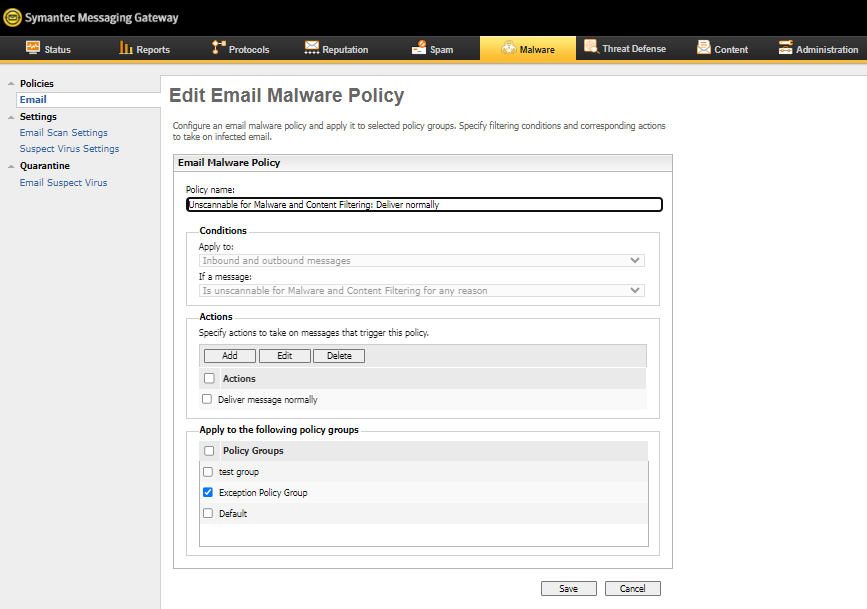Screen dimensions: 867x609
Task: Switch to the Malware tab
Action: pos(527,49)
